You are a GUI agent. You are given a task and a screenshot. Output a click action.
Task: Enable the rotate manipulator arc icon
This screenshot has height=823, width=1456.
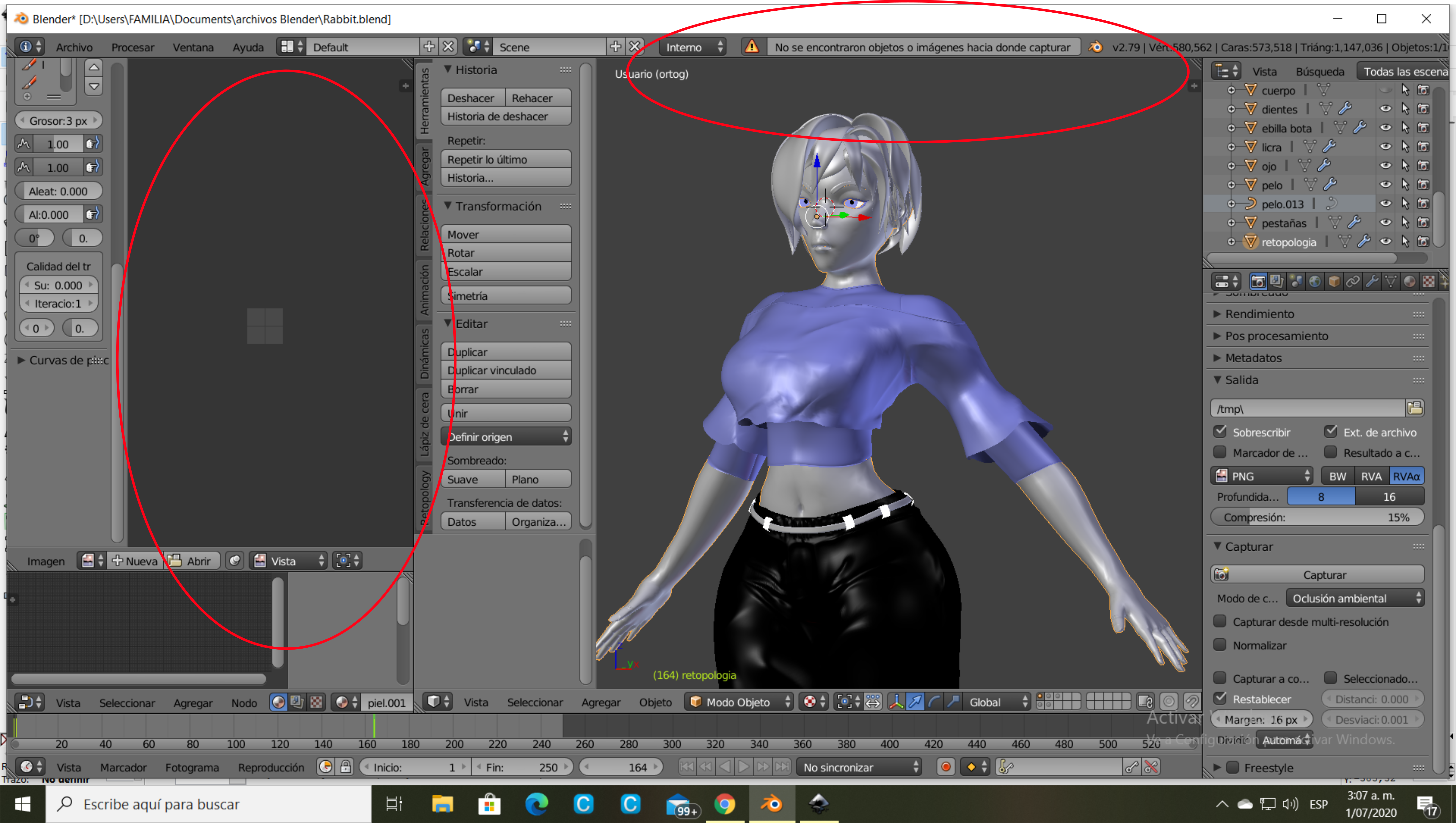point(934,702)
